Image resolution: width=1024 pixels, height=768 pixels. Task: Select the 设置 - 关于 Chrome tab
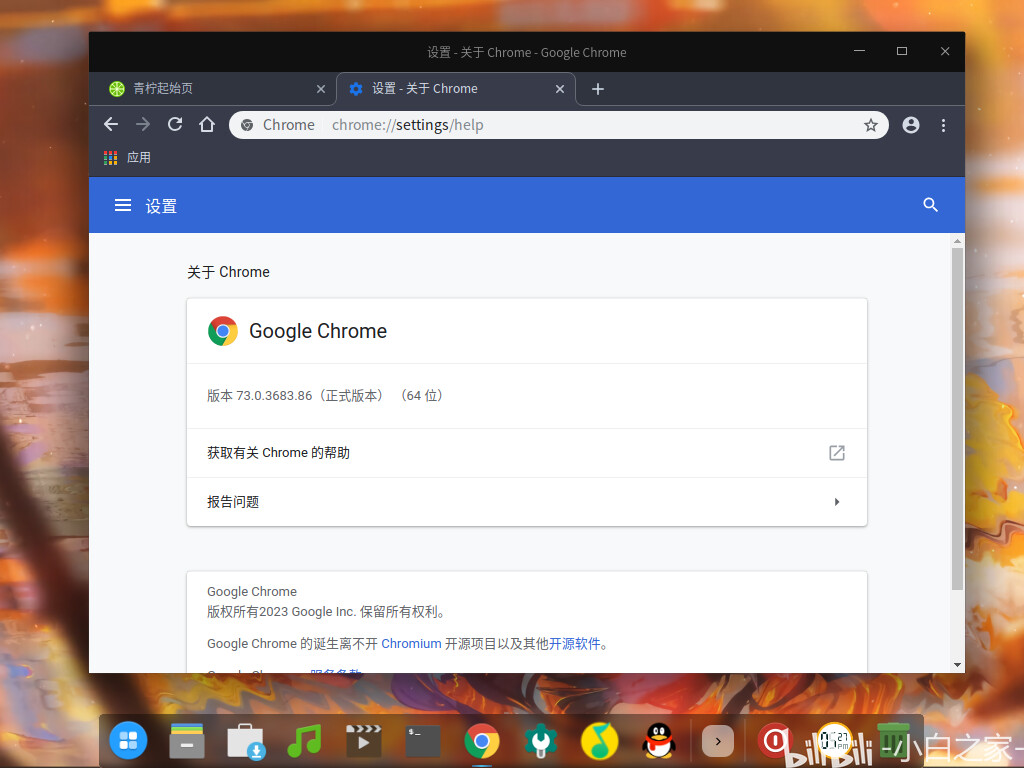(455, 89)
